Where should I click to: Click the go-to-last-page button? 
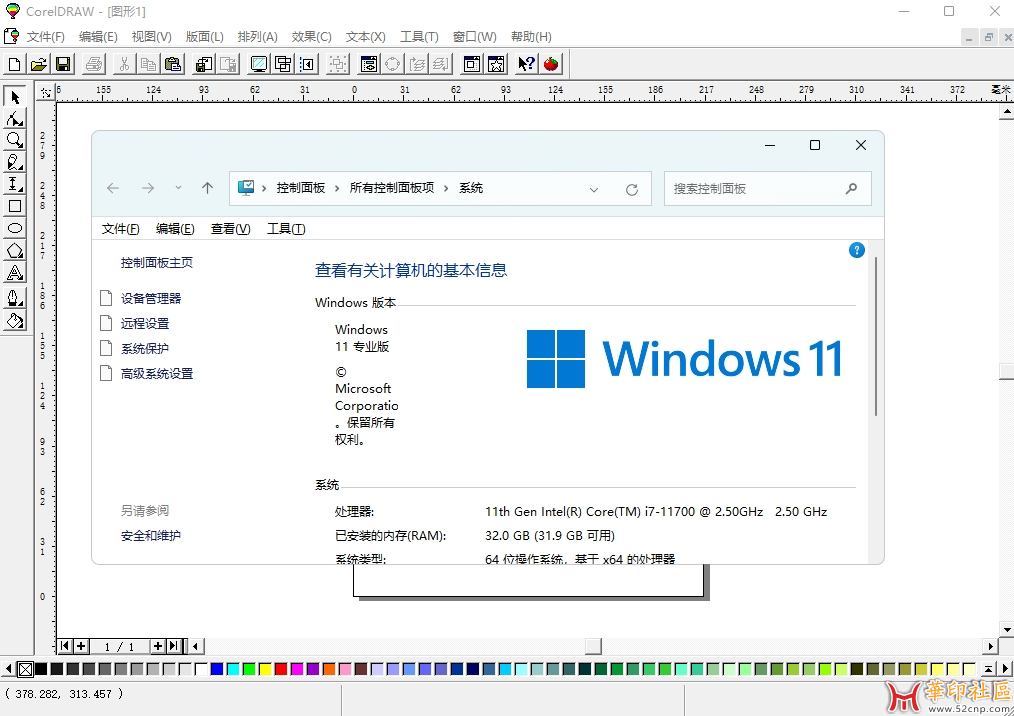click(174, 645)
